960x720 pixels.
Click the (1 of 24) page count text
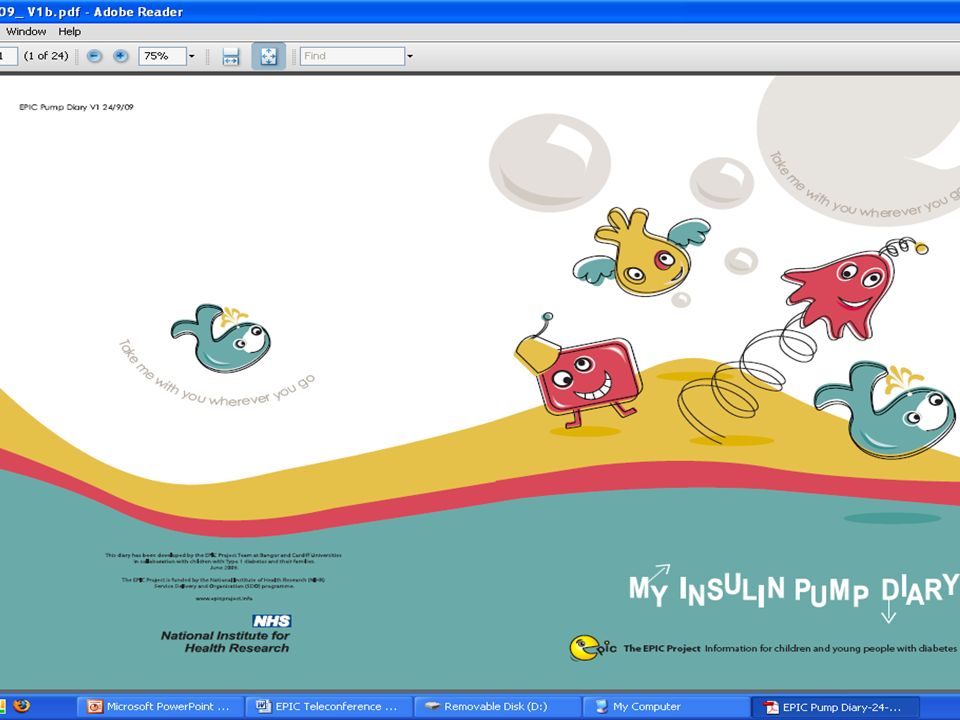pos(46,56)
